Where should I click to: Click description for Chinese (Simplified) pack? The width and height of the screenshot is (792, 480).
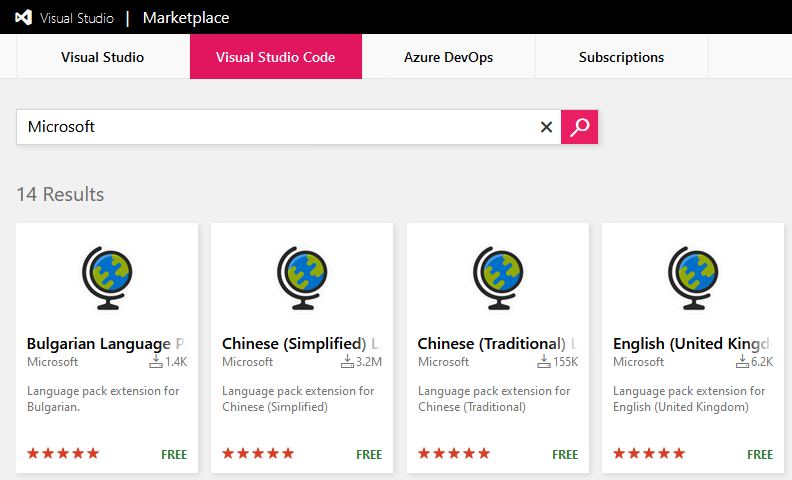click(298, 399)
